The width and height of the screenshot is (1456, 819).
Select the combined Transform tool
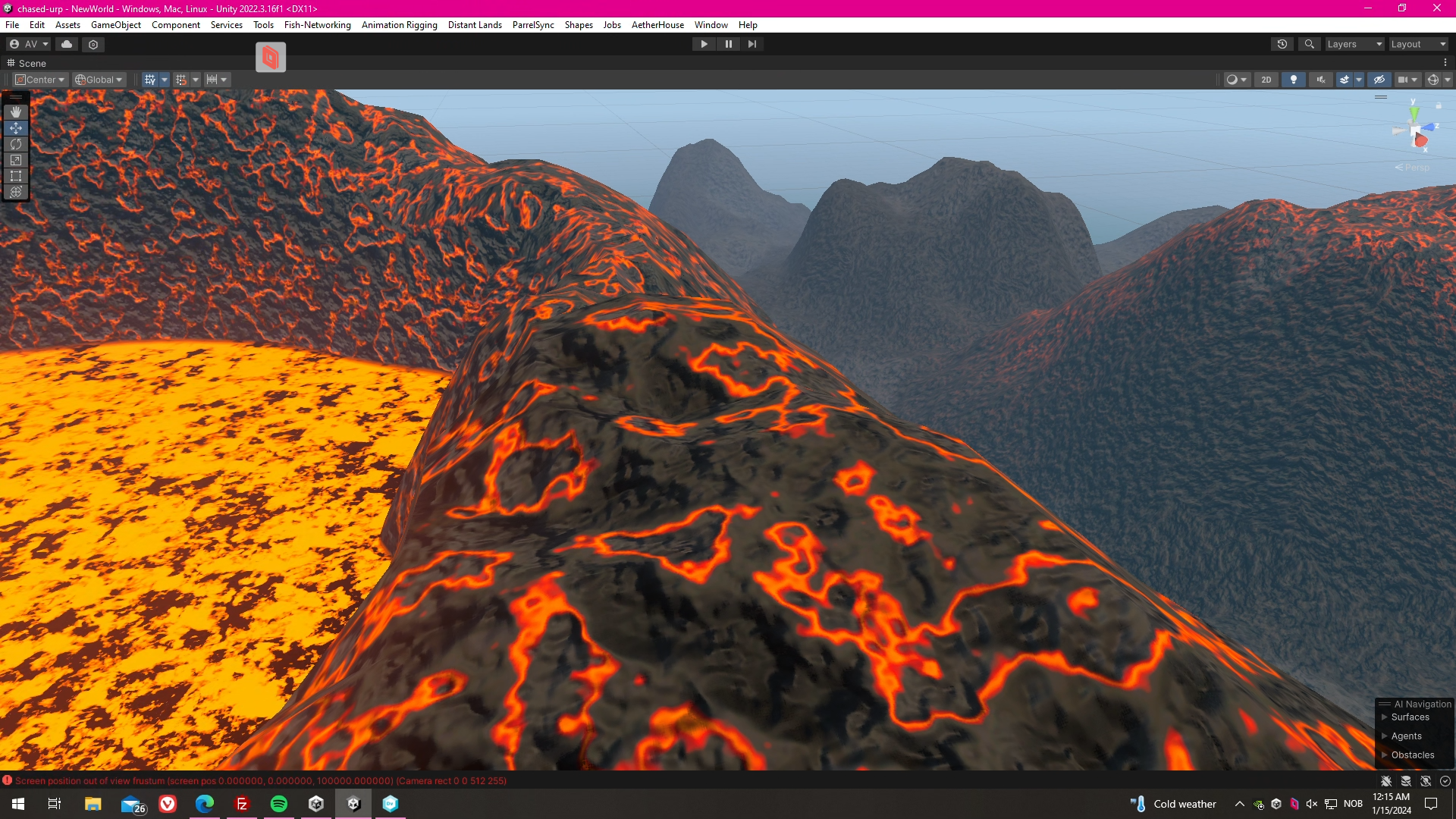click(15, 192)
